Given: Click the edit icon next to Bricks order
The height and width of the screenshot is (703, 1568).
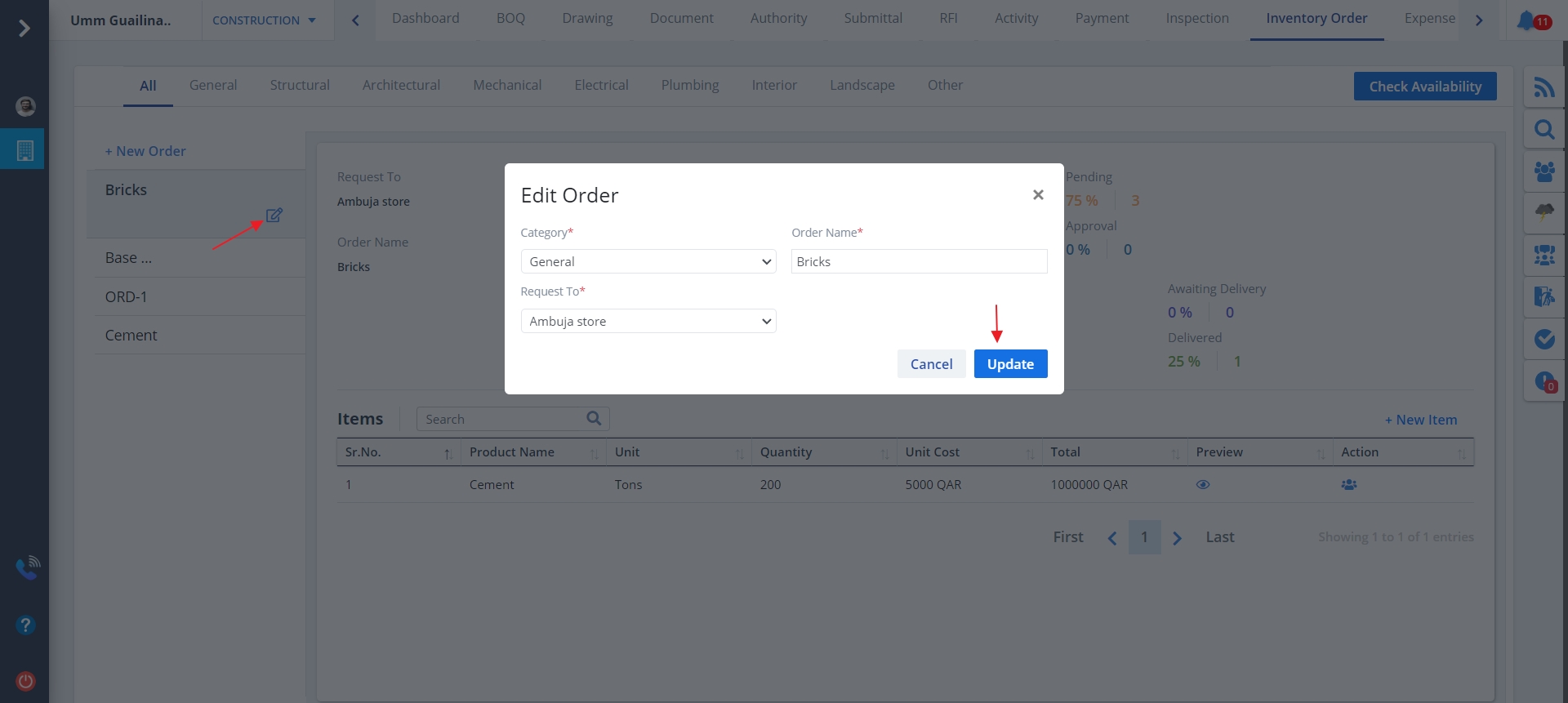Looking at the screenshot, I should [274, 215].
